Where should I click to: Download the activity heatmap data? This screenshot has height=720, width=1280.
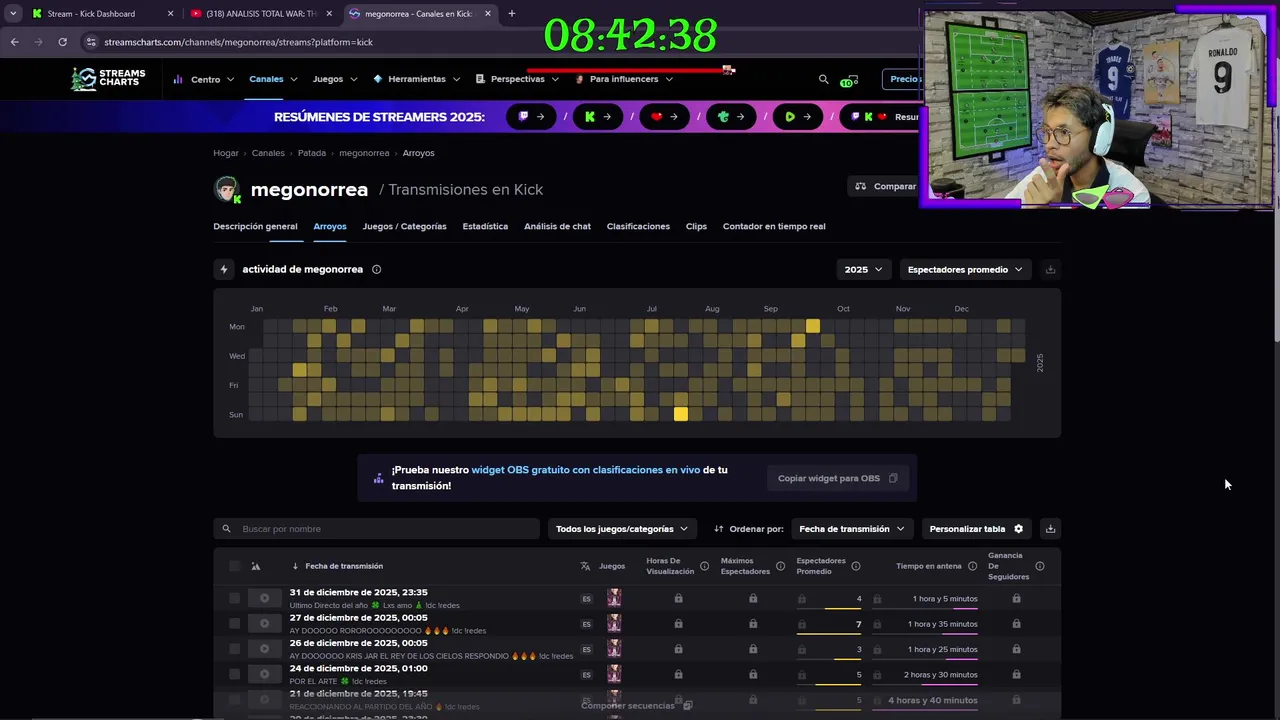tap(1050, 269)
